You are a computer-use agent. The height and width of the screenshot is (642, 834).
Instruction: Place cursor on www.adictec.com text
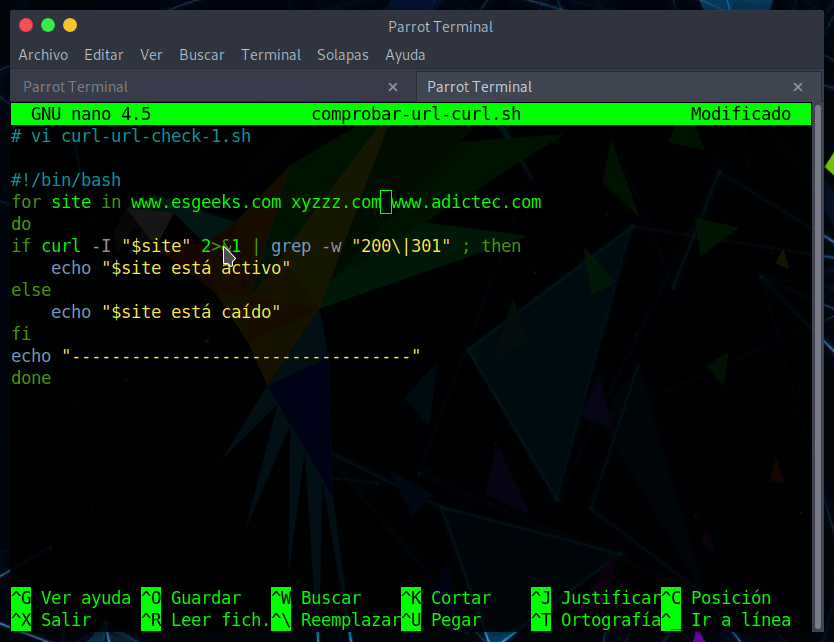point(466,202)
